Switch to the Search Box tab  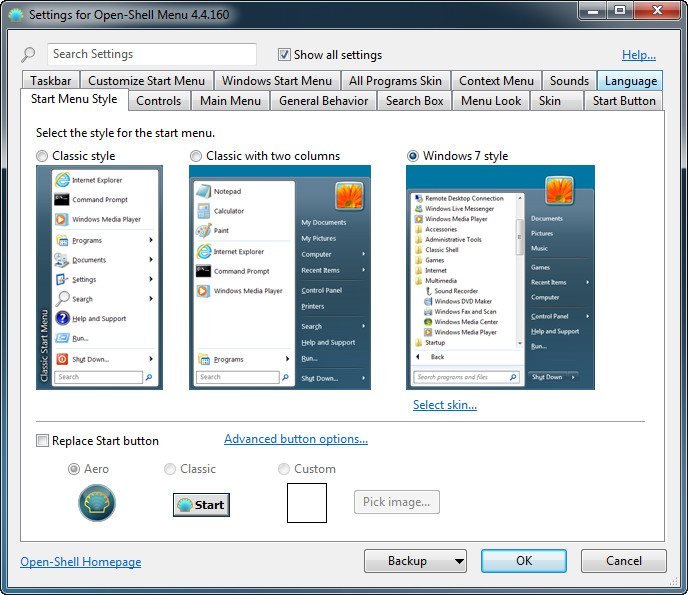[415, 101]
